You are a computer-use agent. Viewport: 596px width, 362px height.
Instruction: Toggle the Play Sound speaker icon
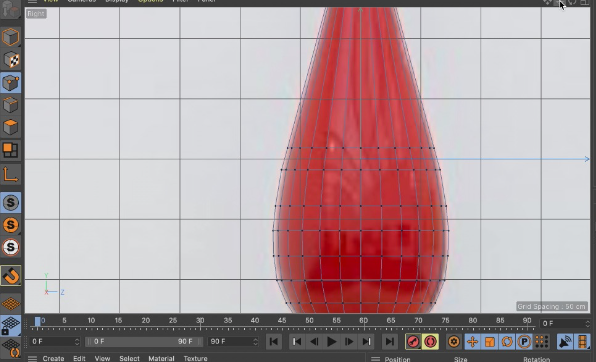tap(565, 341)
